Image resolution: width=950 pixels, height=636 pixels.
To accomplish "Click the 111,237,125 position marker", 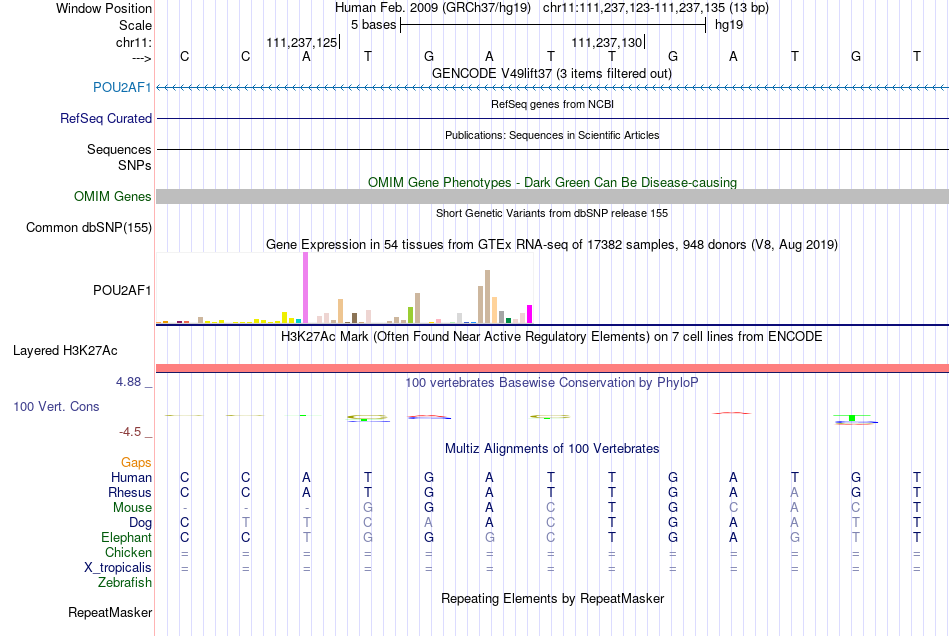I will coord(302,42).
